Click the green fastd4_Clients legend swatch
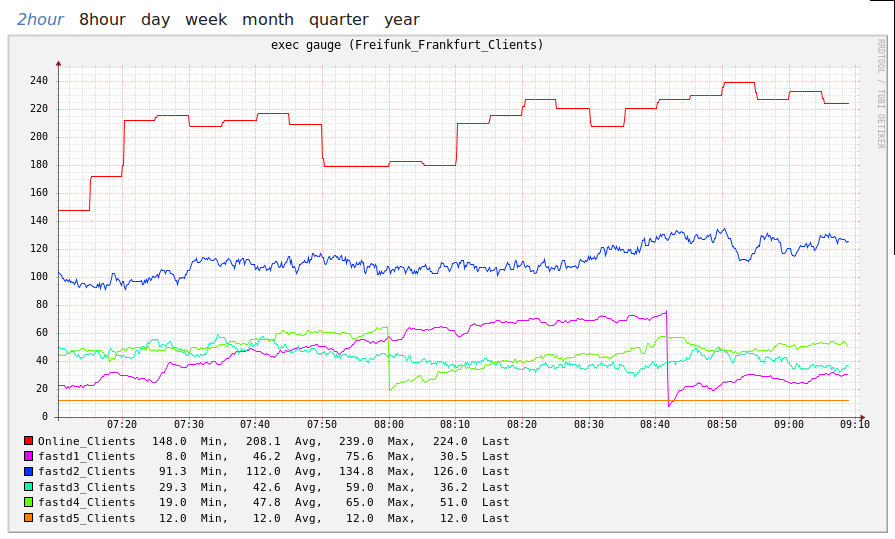This screenshot has width=895, height=539. click(x=28, y=503)
